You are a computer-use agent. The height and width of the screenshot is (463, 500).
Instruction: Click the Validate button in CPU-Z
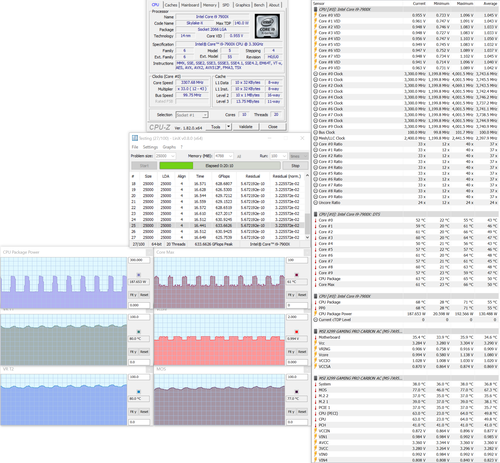point(246,127)
